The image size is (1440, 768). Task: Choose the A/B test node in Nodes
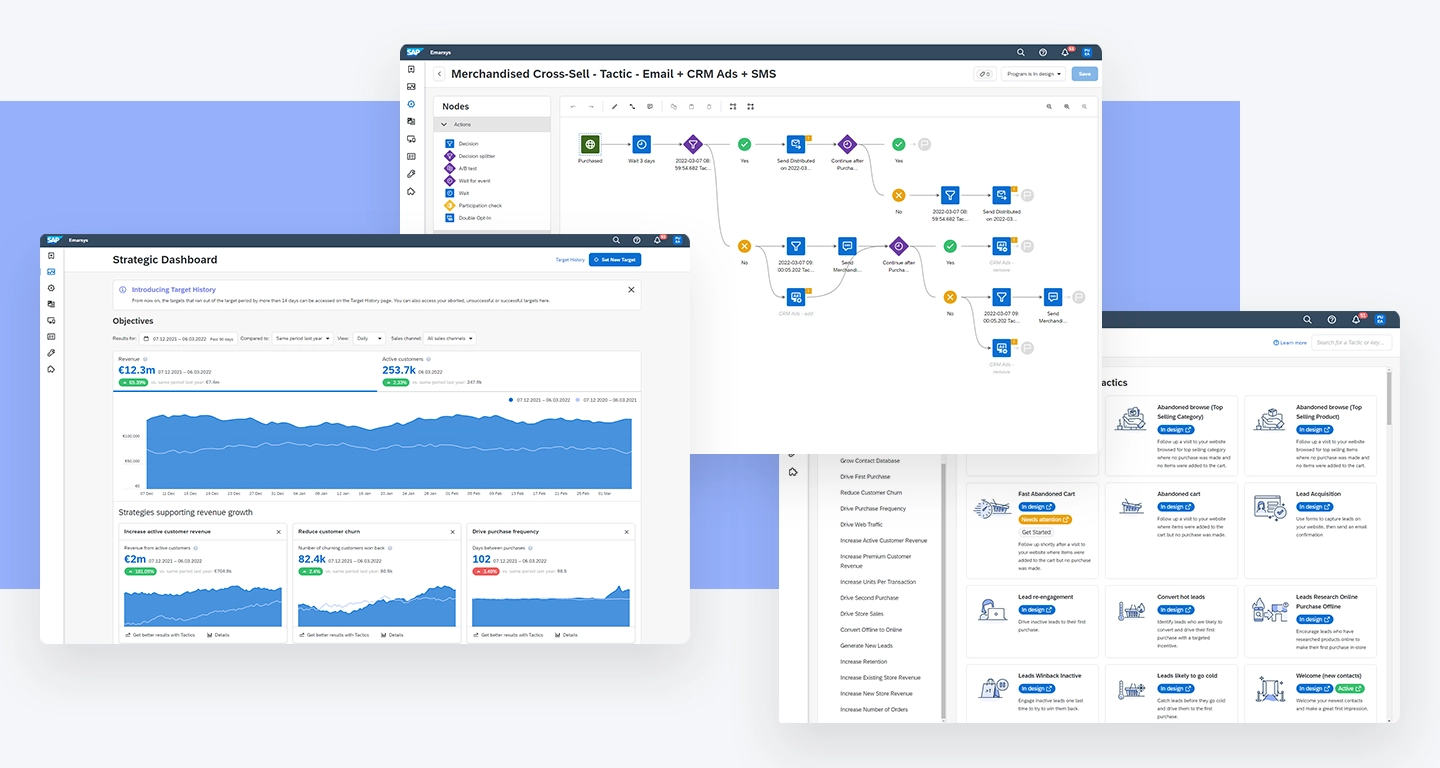[450, 168]
